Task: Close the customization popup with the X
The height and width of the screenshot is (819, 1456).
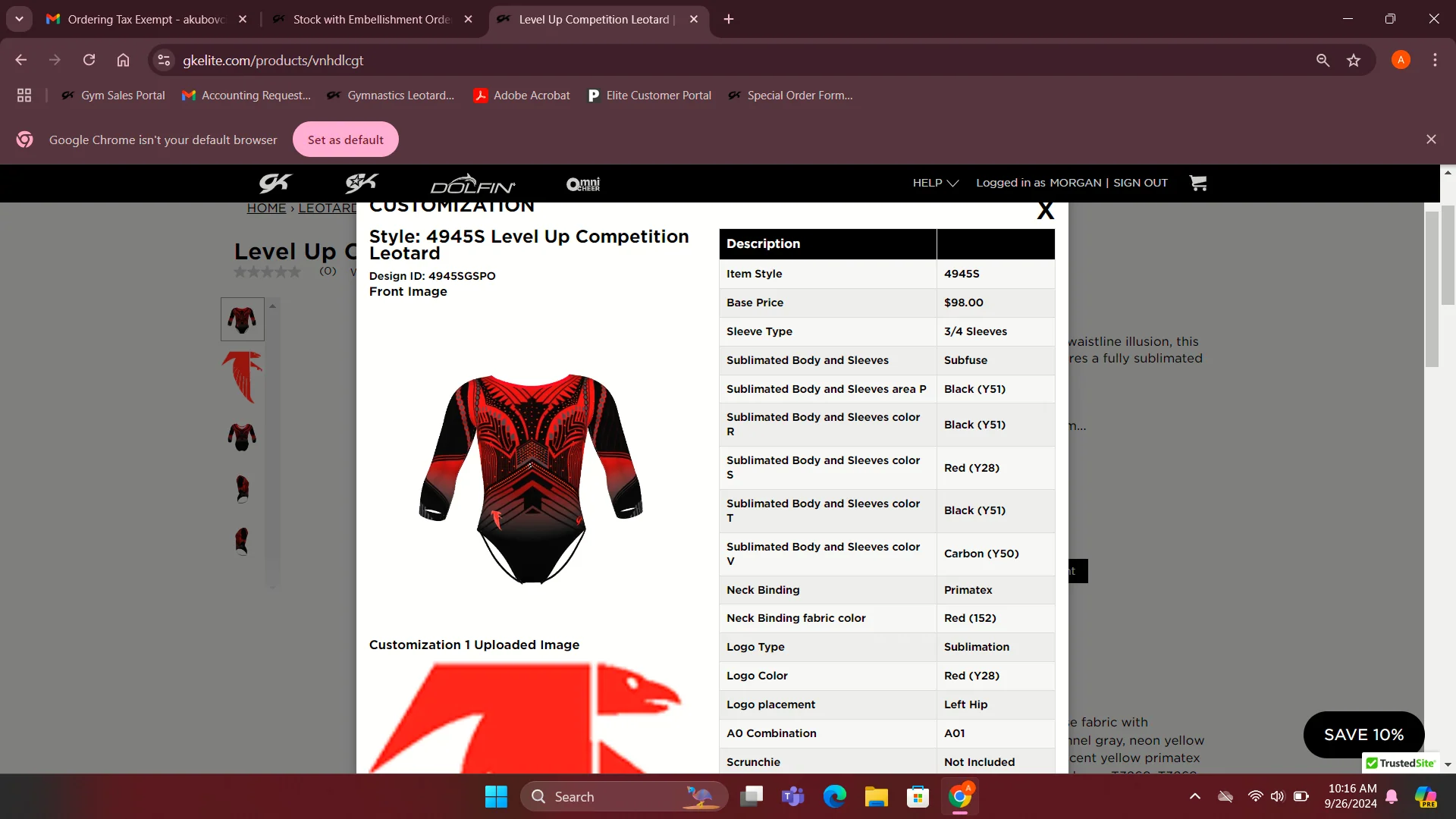Action: coord(1045,210)
